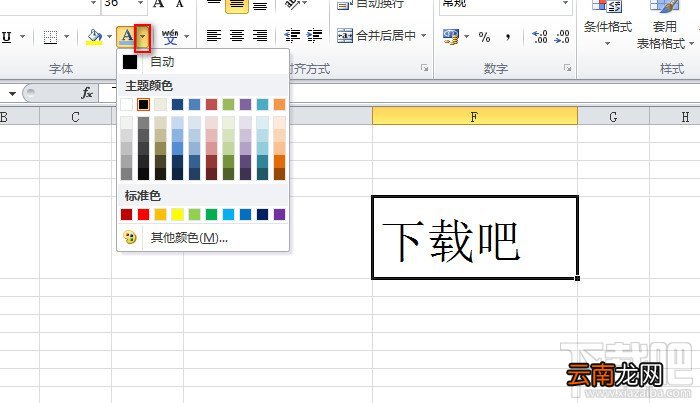This screenshot has height=403, width=700.
Task: Align text right in cell
Action: (x=260, y=35)
